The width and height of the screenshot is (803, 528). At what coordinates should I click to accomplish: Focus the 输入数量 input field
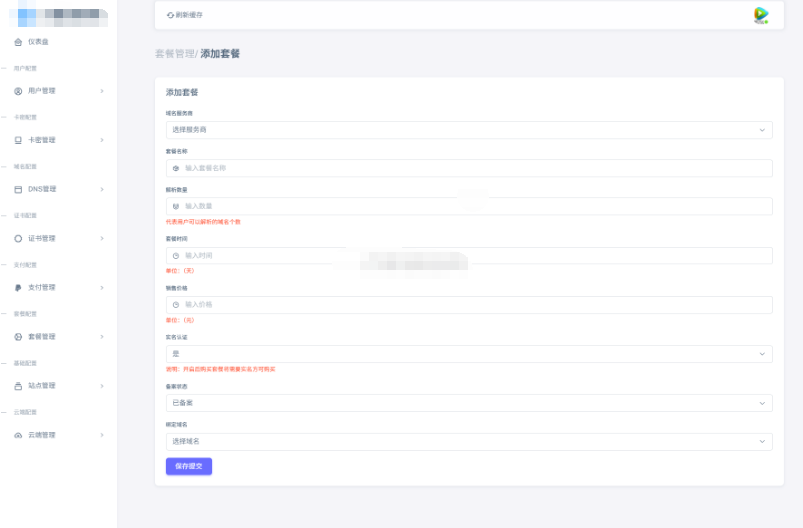[x=469, y=206]
